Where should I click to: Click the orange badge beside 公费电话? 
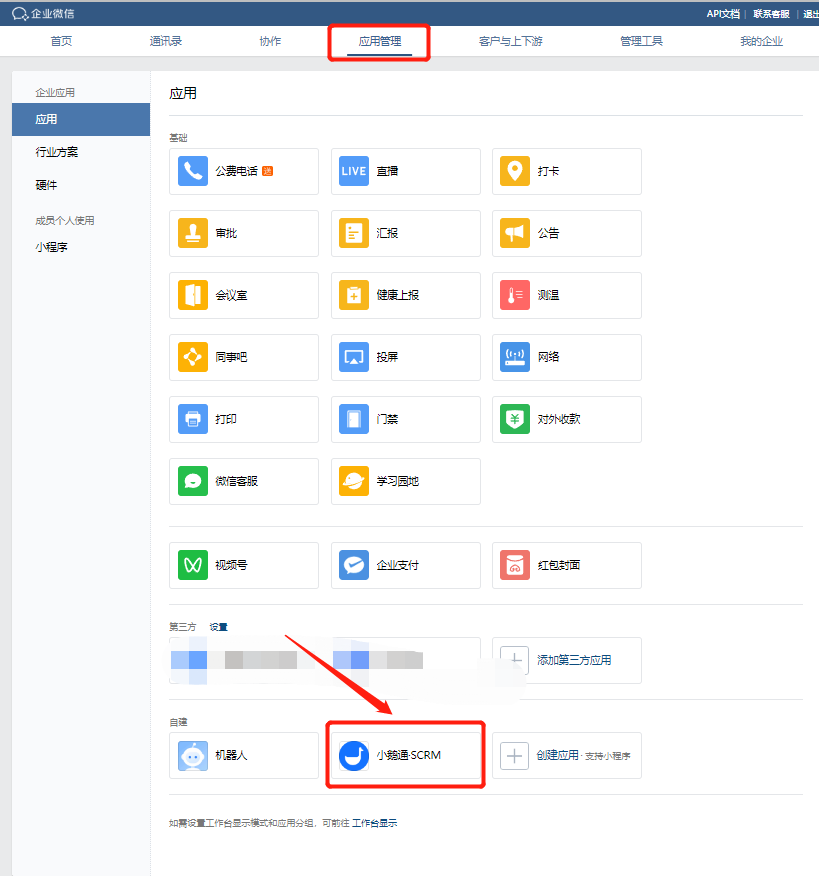268,171
